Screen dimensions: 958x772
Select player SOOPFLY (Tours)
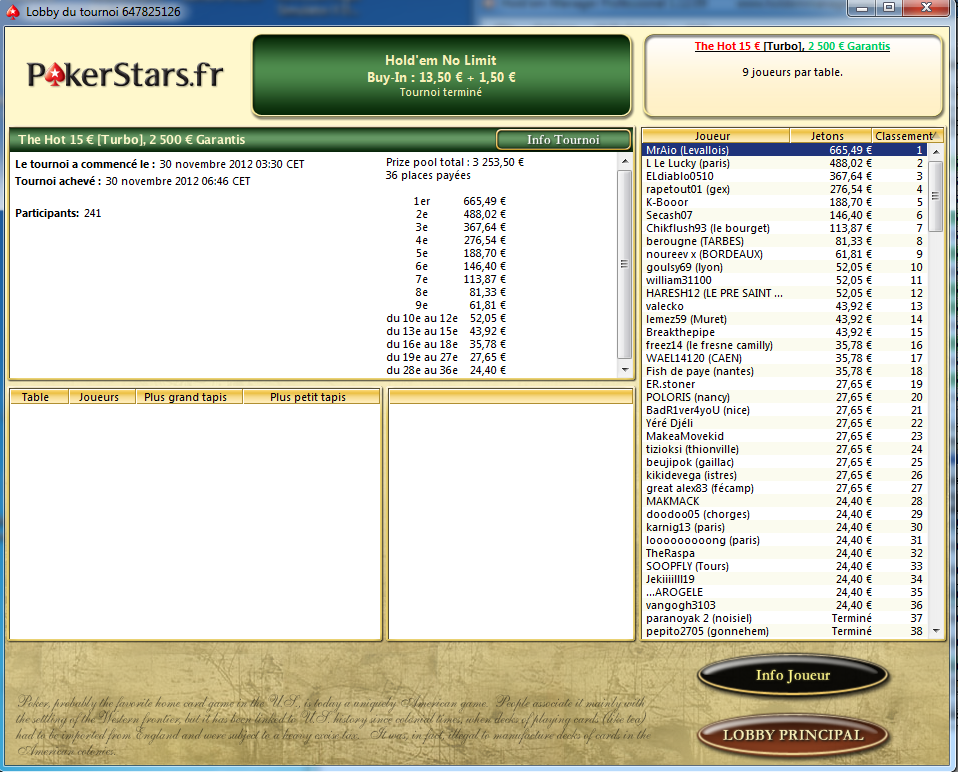[x=785, y=567]
